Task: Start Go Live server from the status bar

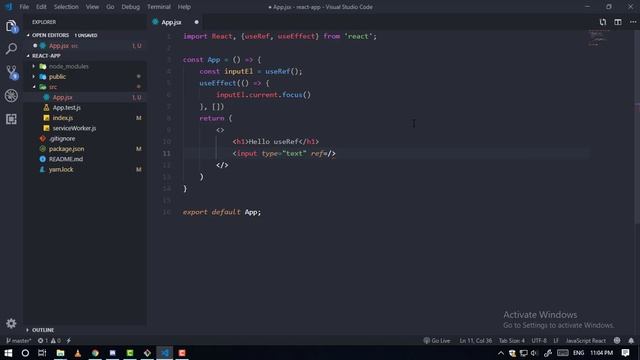Action: (437, 340)
